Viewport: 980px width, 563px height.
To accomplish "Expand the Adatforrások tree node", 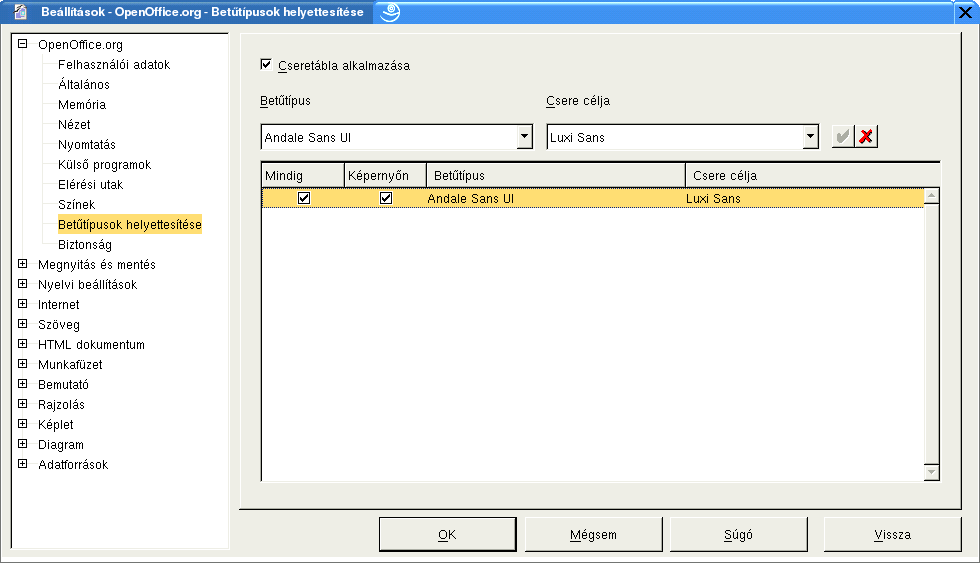I will point(22,464).
